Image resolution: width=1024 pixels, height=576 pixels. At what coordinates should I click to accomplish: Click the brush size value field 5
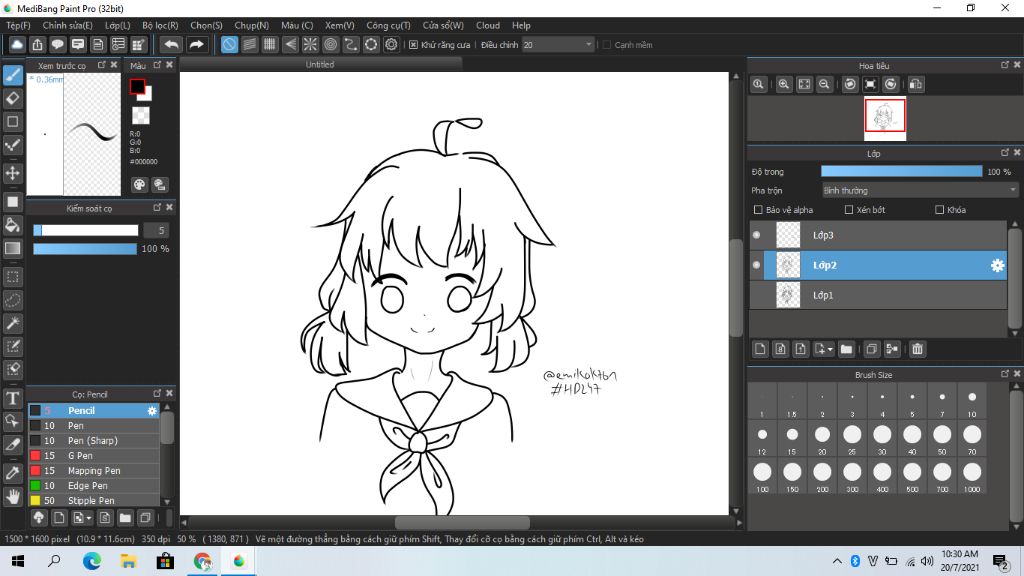tap(157, 230)
